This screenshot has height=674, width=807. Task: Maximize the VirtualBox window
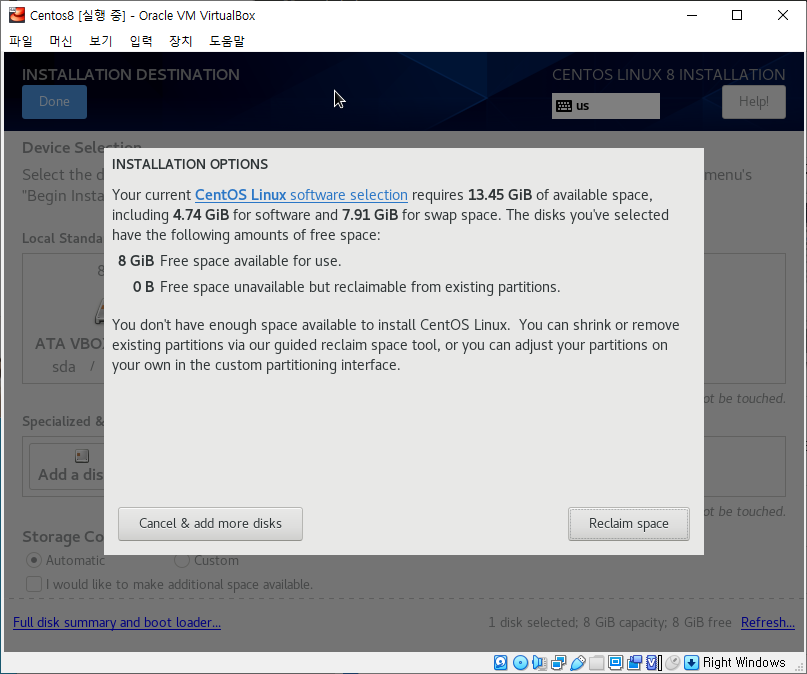click(x=737, y=15)
